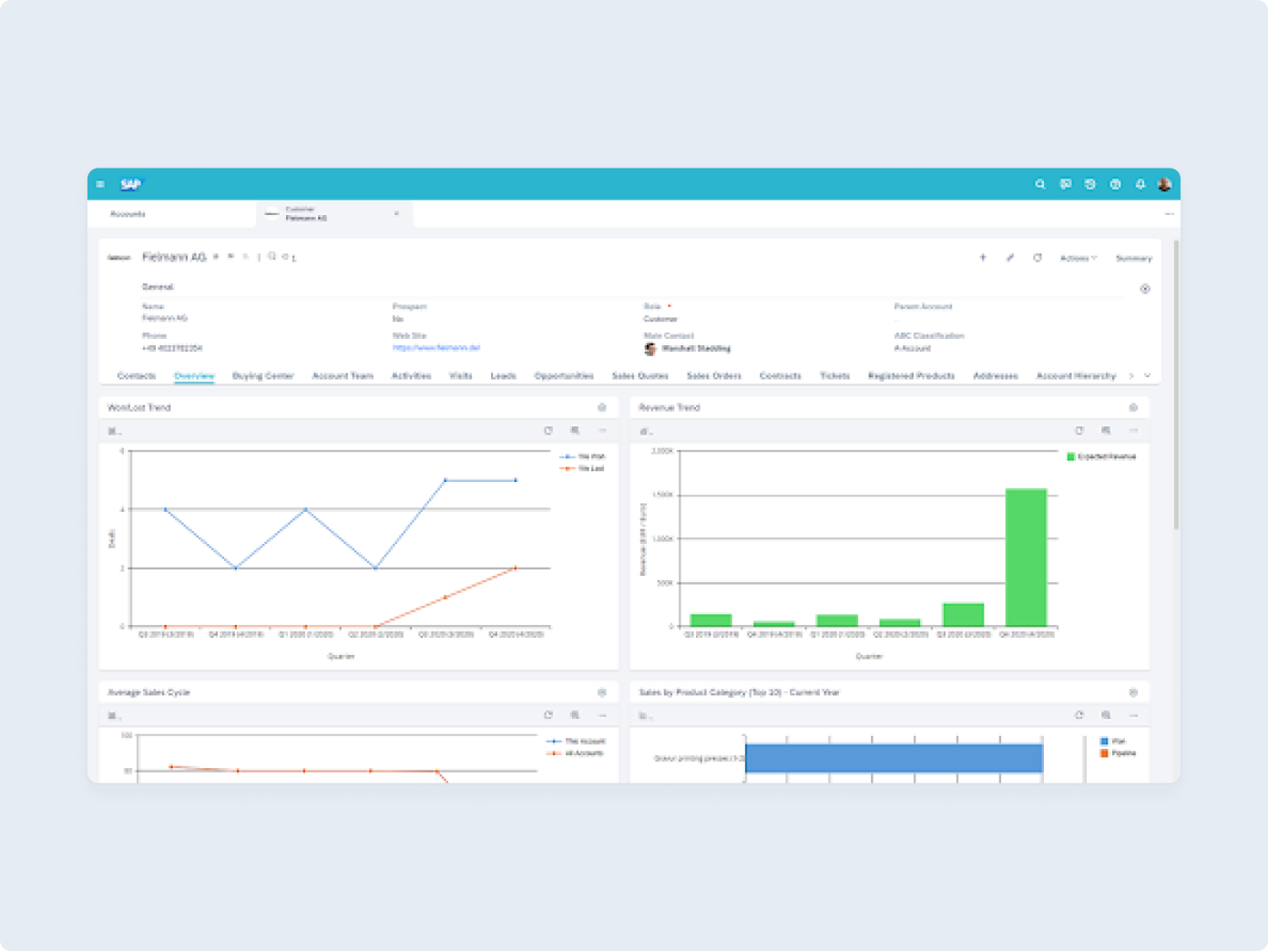This screenshot has width=1268, height=952.
Task: Open the history clock icon in header
Action: pyautogui.click(x=1089, y=184)
